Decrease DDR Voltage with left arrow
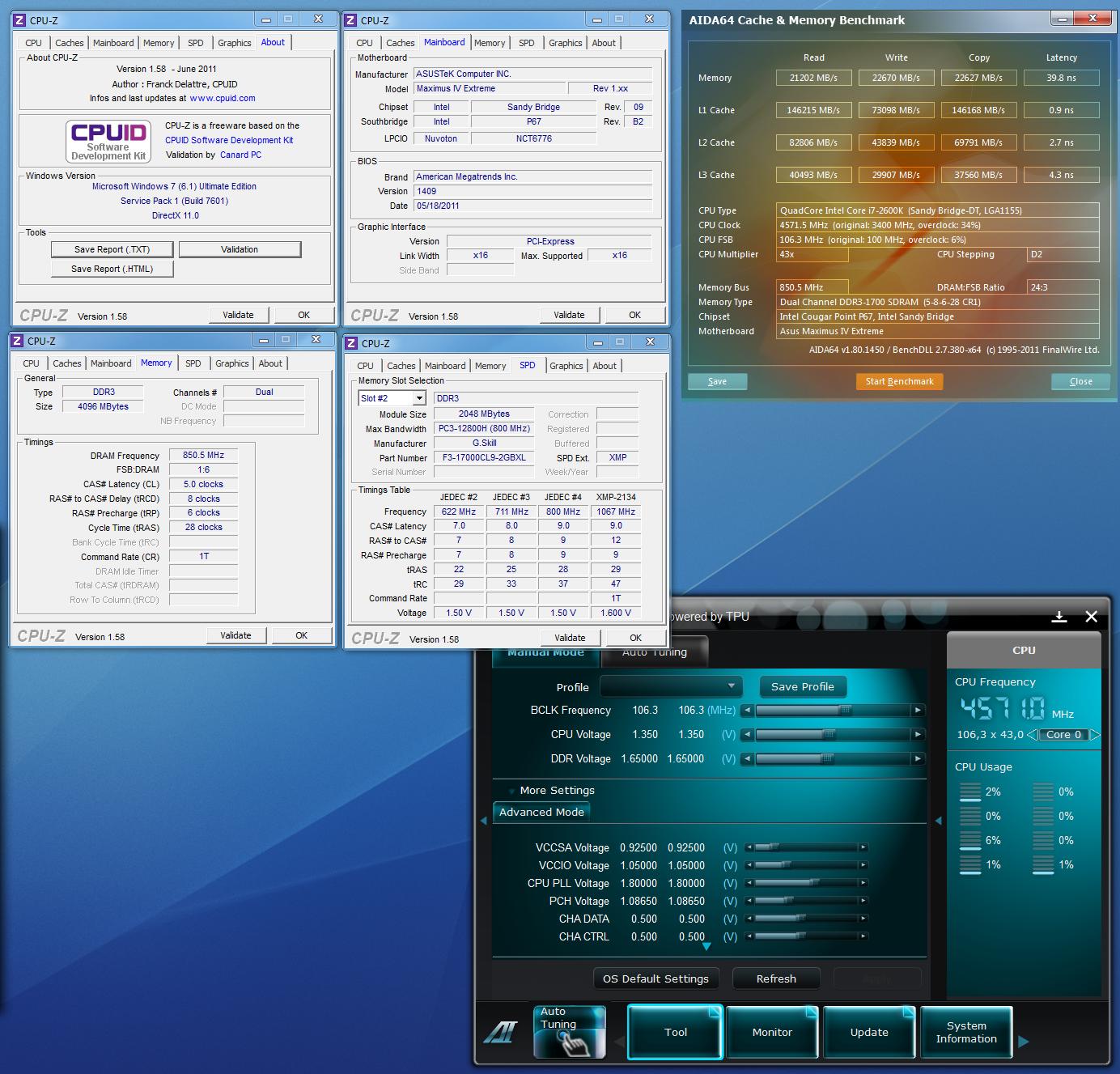The width and height of the screenshot is (1120, 1074). click(747, 759)
